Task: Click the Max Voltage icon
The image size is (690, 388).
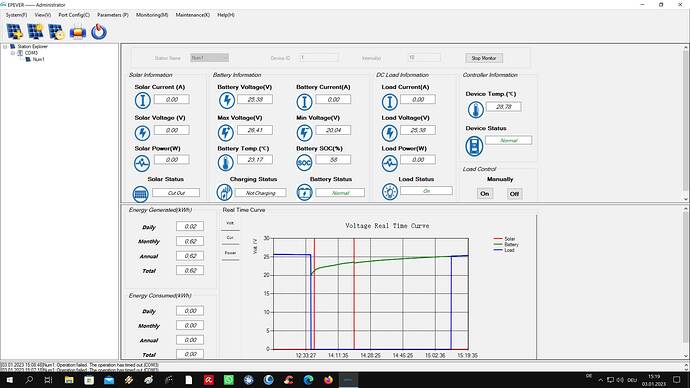Action: coord(226,132)
